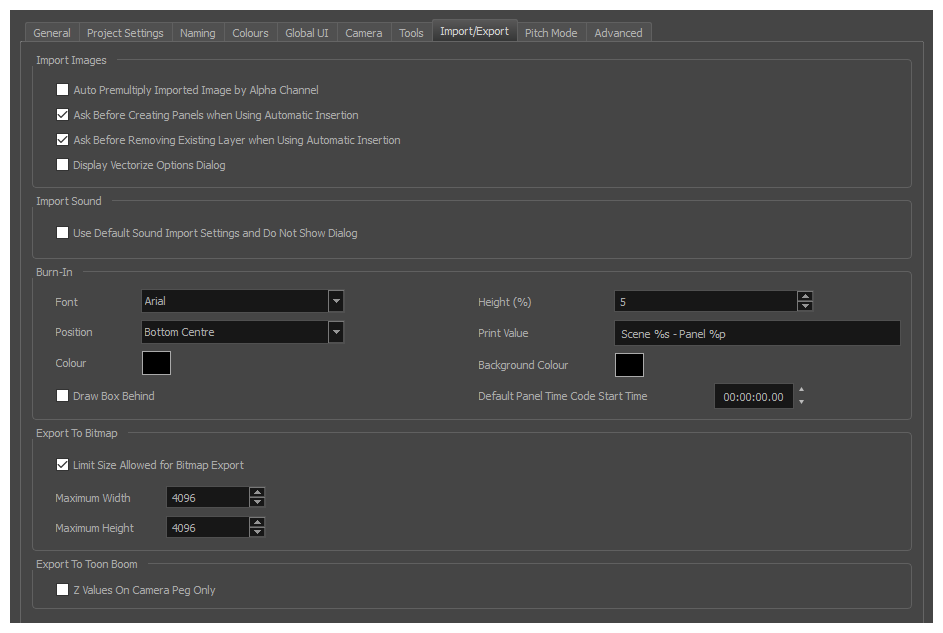943x633 pixels.
Task: Pick the Burn-In Colour swatch
Action: [156, 363]
